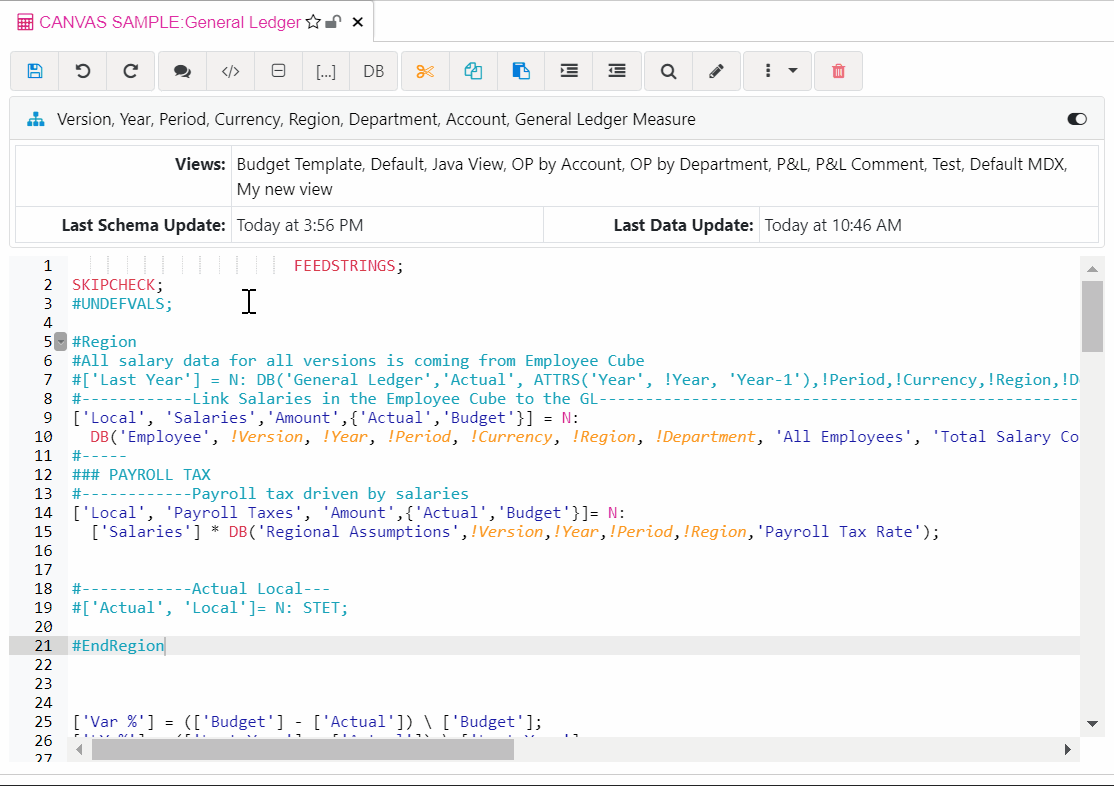The height and width of the screenshot is (786, 1114).
Task: Toggle the lock icon on the tab
Action: coord(334,22)
